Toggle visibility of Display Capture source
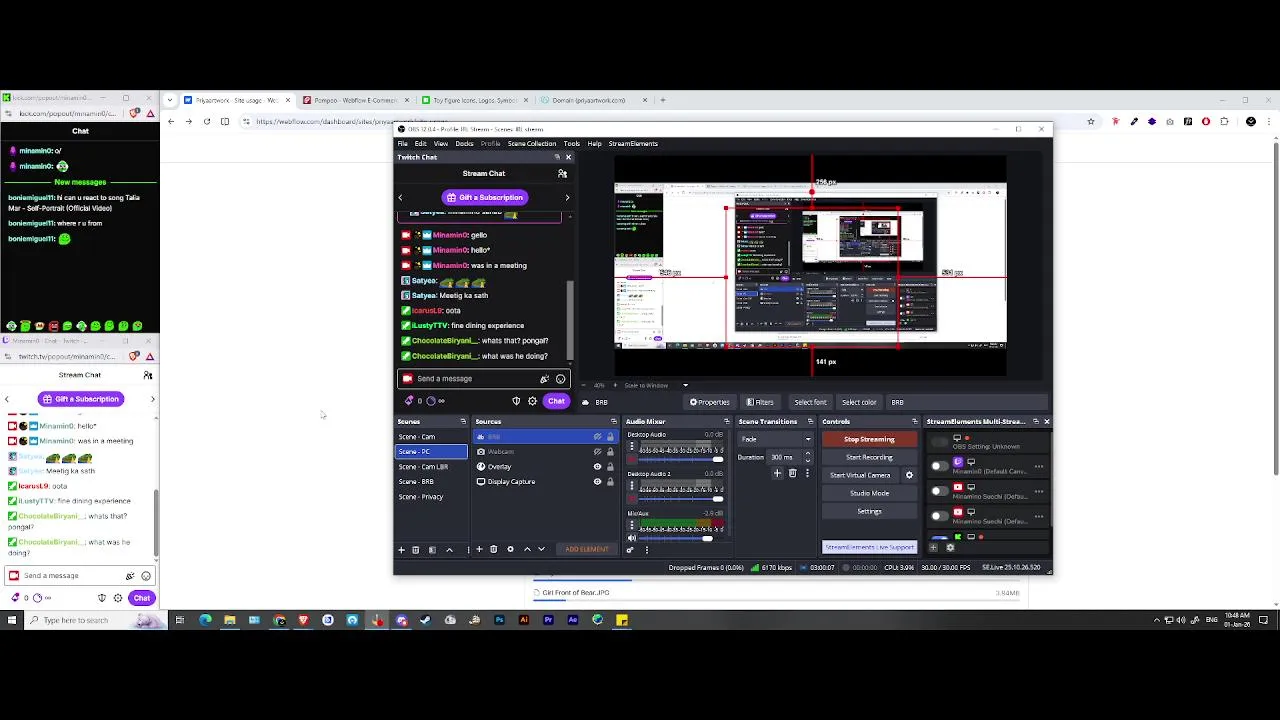Screen dimensions: 1280x720 (x=597, y=482)
